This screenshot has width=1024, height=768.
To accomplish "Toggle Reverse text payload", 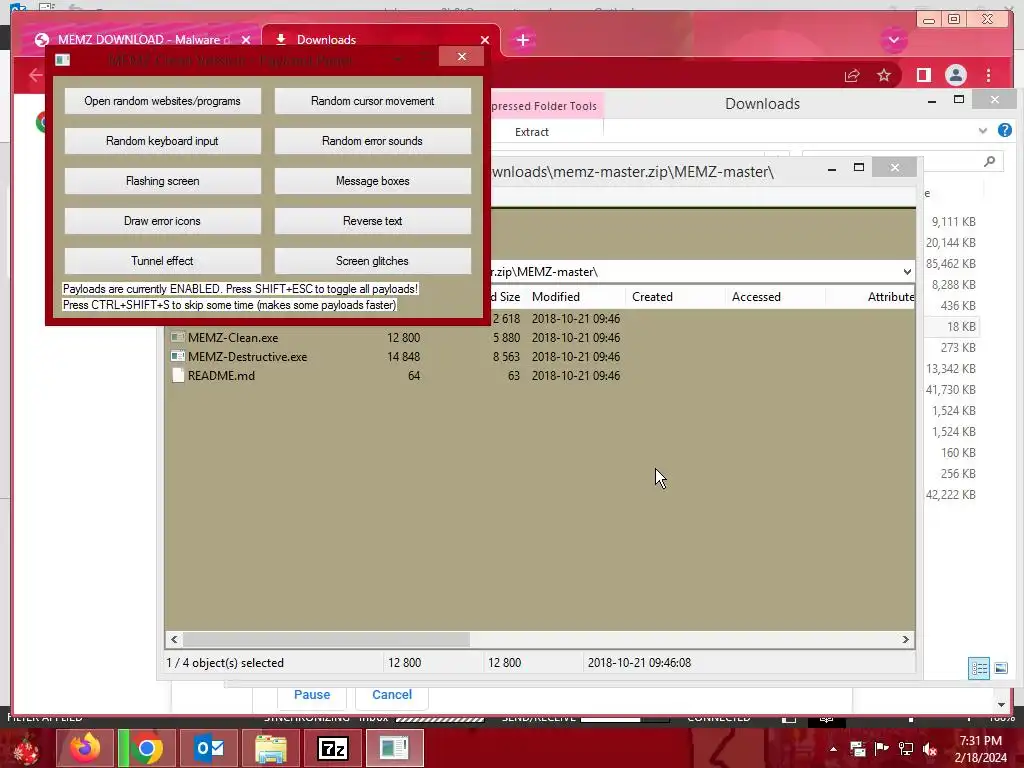I will point(372,221).
